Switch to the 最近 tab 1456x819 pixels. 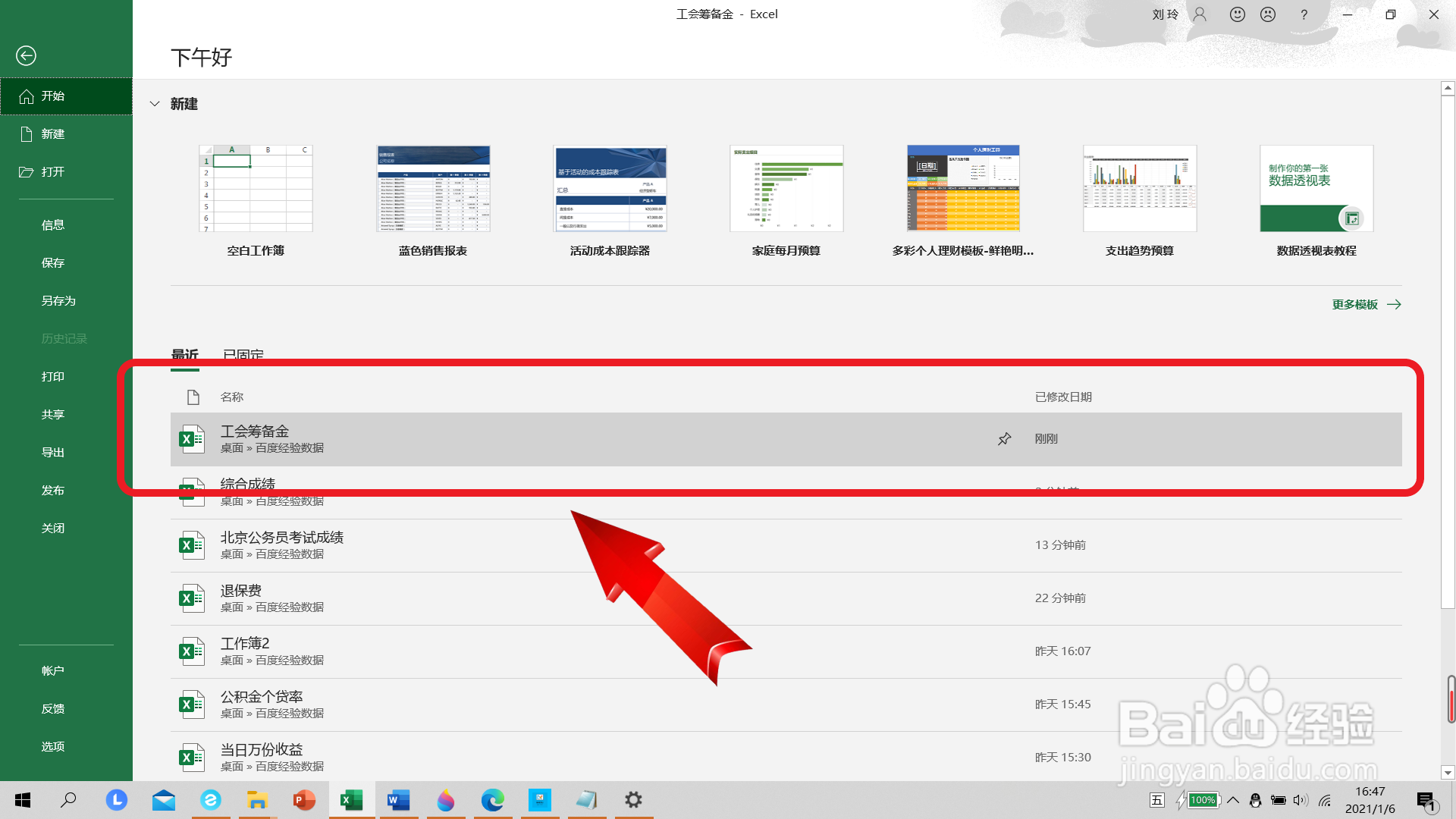[x=185, y=355]
